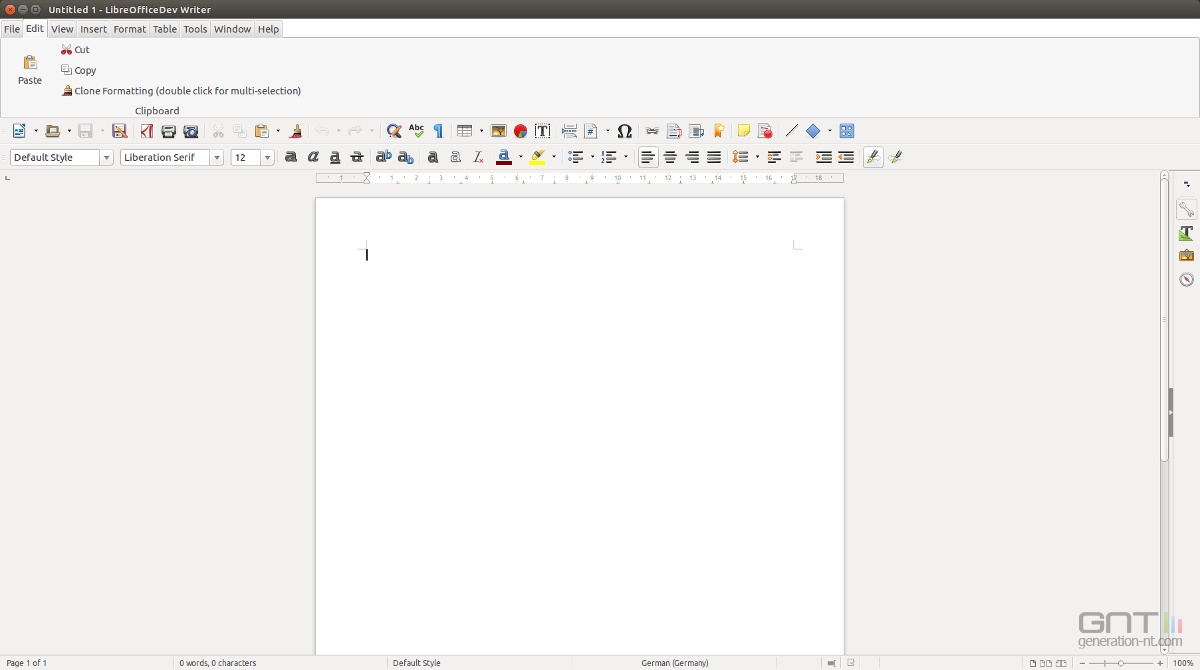Open the bullet list style dropdown arrow
1200x670 pixels.
(592, 157)
